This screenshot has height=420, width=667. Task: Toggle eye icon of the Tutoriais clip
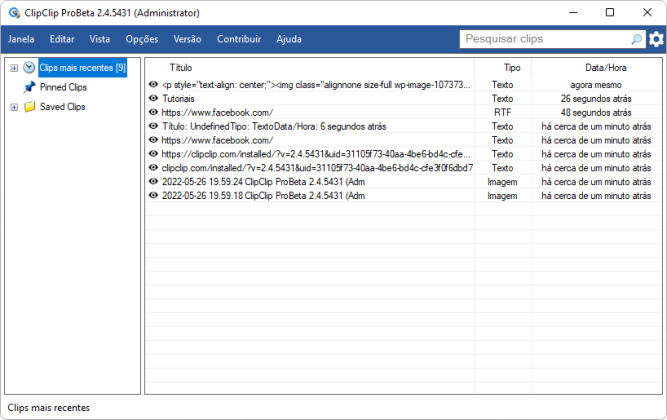point(153,98)
